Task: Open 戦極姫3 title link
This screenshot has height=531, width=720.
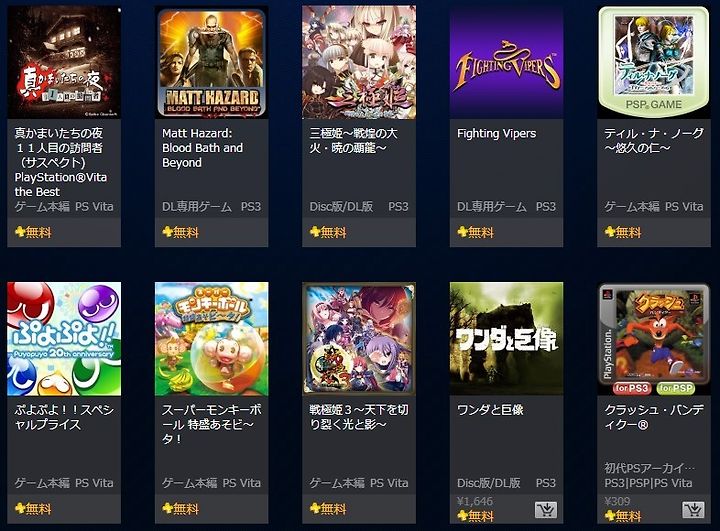Action: 359,417
